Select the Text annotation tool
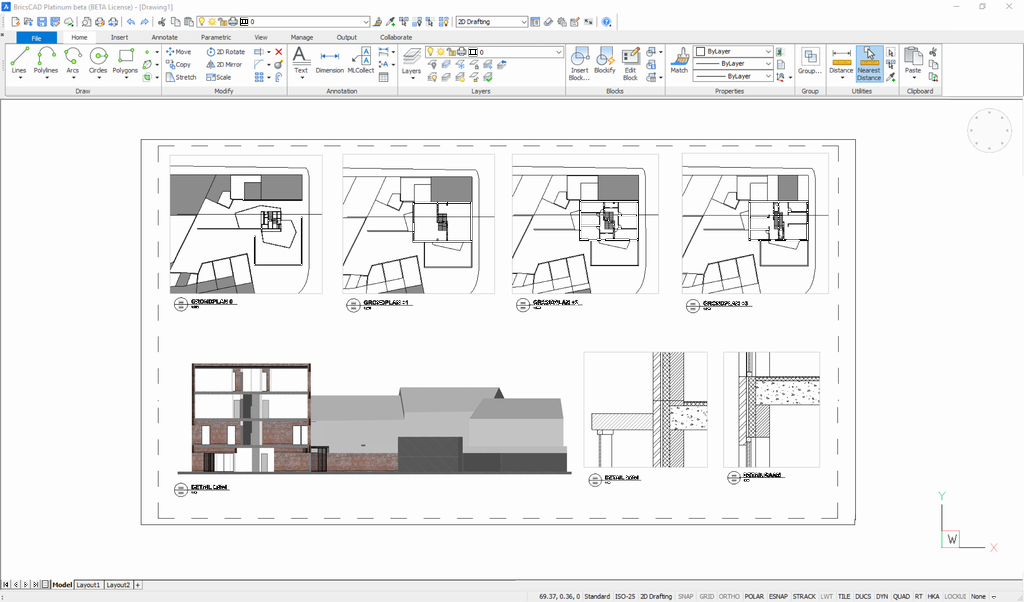The image size is (1024, 602). tap(300, 60)
